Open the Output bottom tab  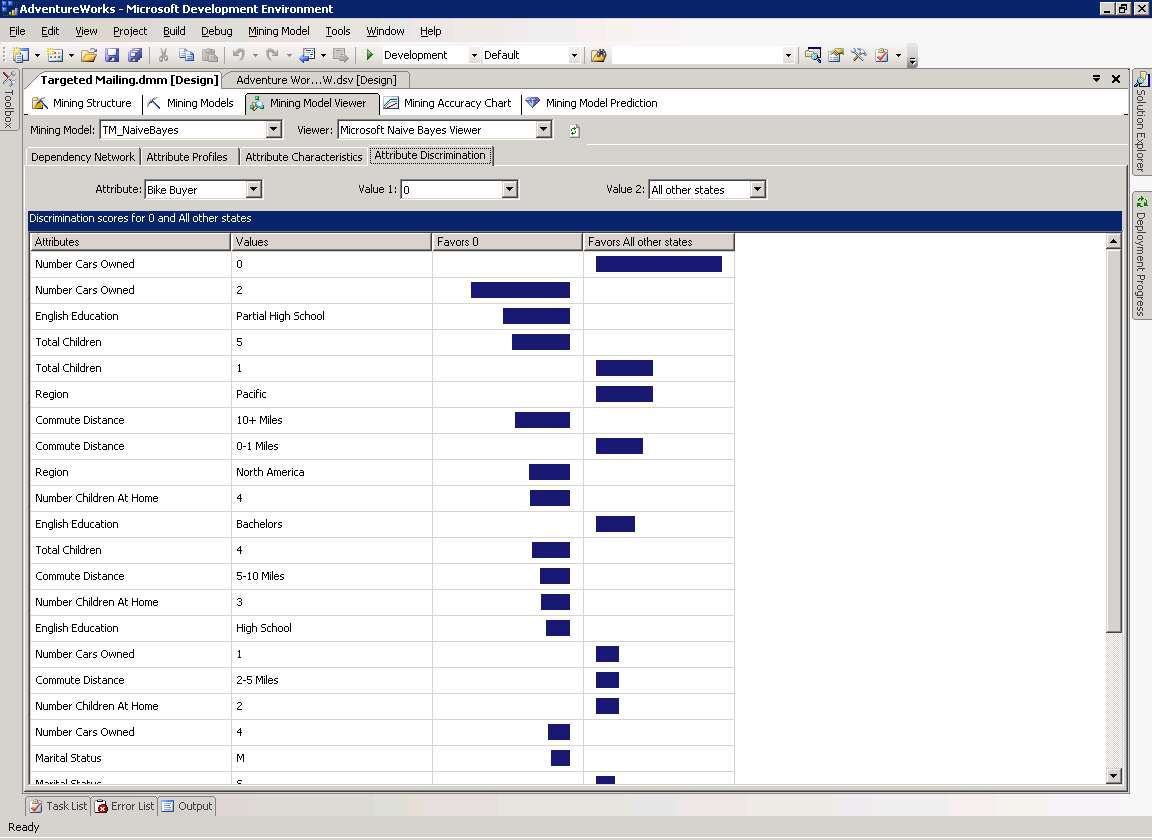[187, 806]
